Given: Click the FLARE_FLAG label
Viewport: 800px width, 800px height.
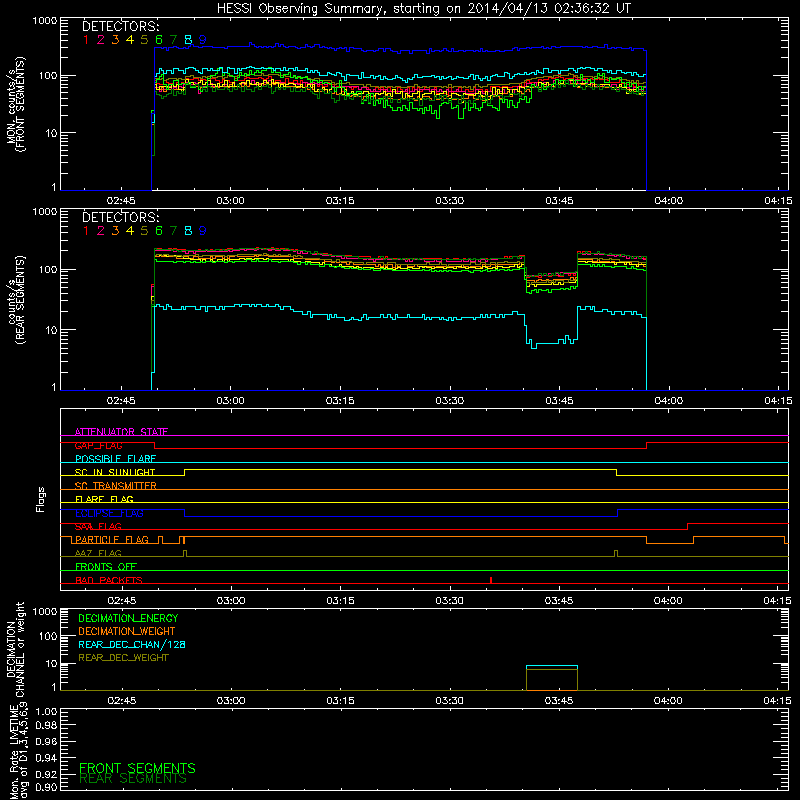Looking at the screenshot, I should click(x=104, y=499).
